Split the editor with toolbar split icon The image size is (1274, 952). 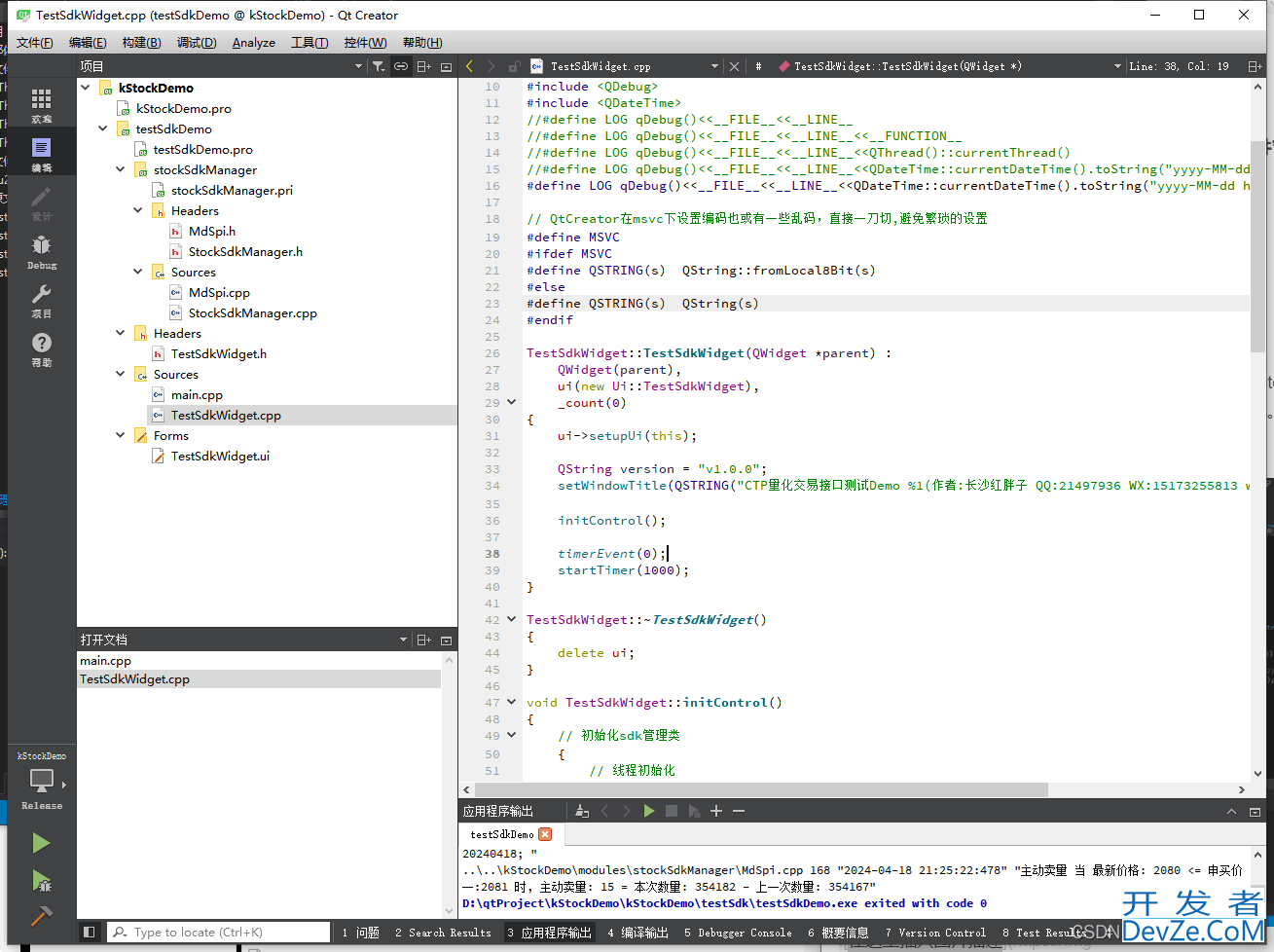tap(1255, 66)
